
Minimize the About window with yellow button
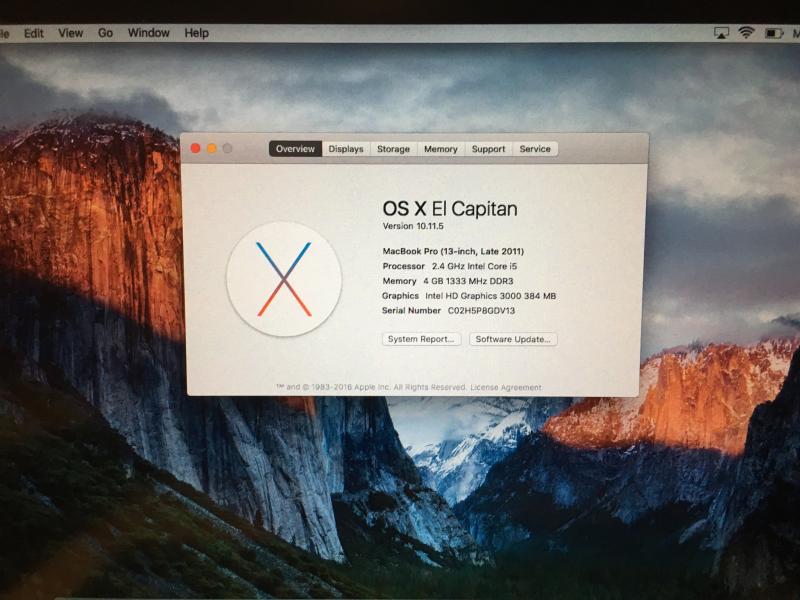[x=212, y=148]
